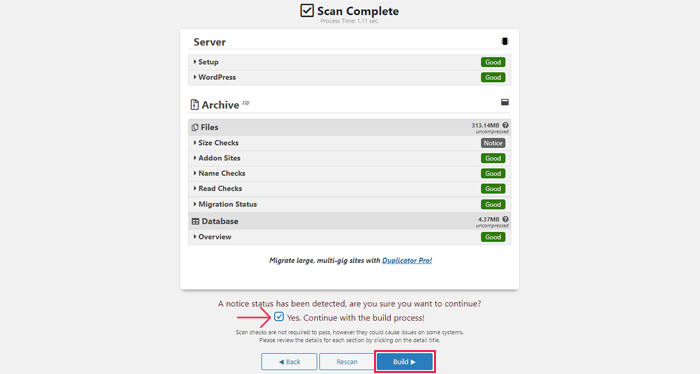Image resolution: width=700 pixels, height=374 pixels.
Task: Go back with the Back button
Action: pos(289,362)
